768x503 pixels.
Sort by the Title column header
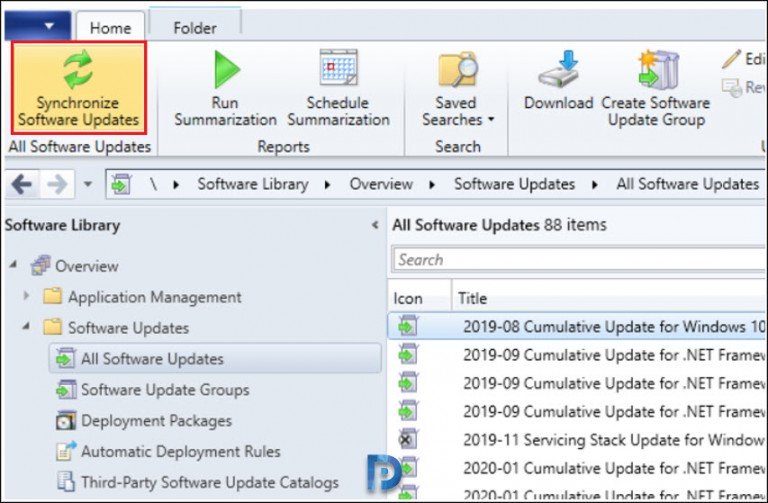coord(609,298)
